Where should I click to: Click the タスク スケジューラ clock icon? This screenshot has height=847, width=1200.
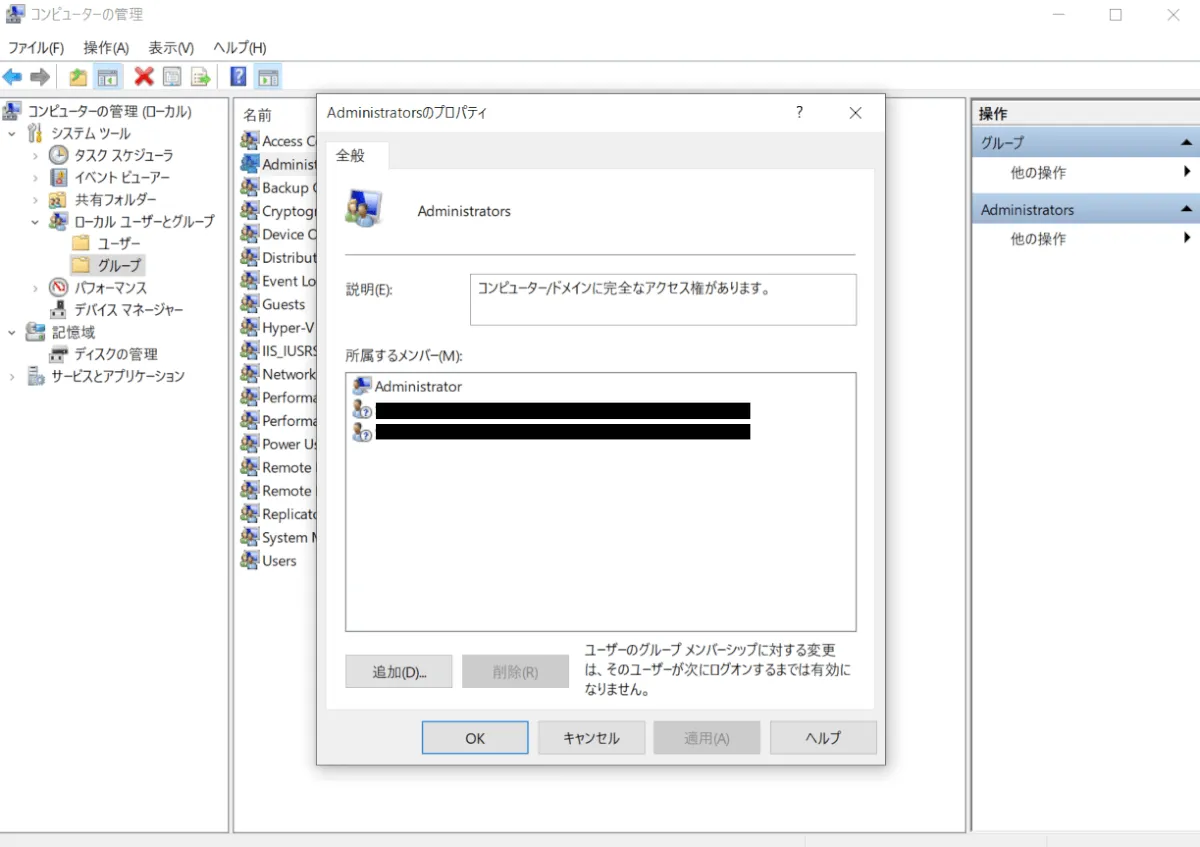(59, 155)
